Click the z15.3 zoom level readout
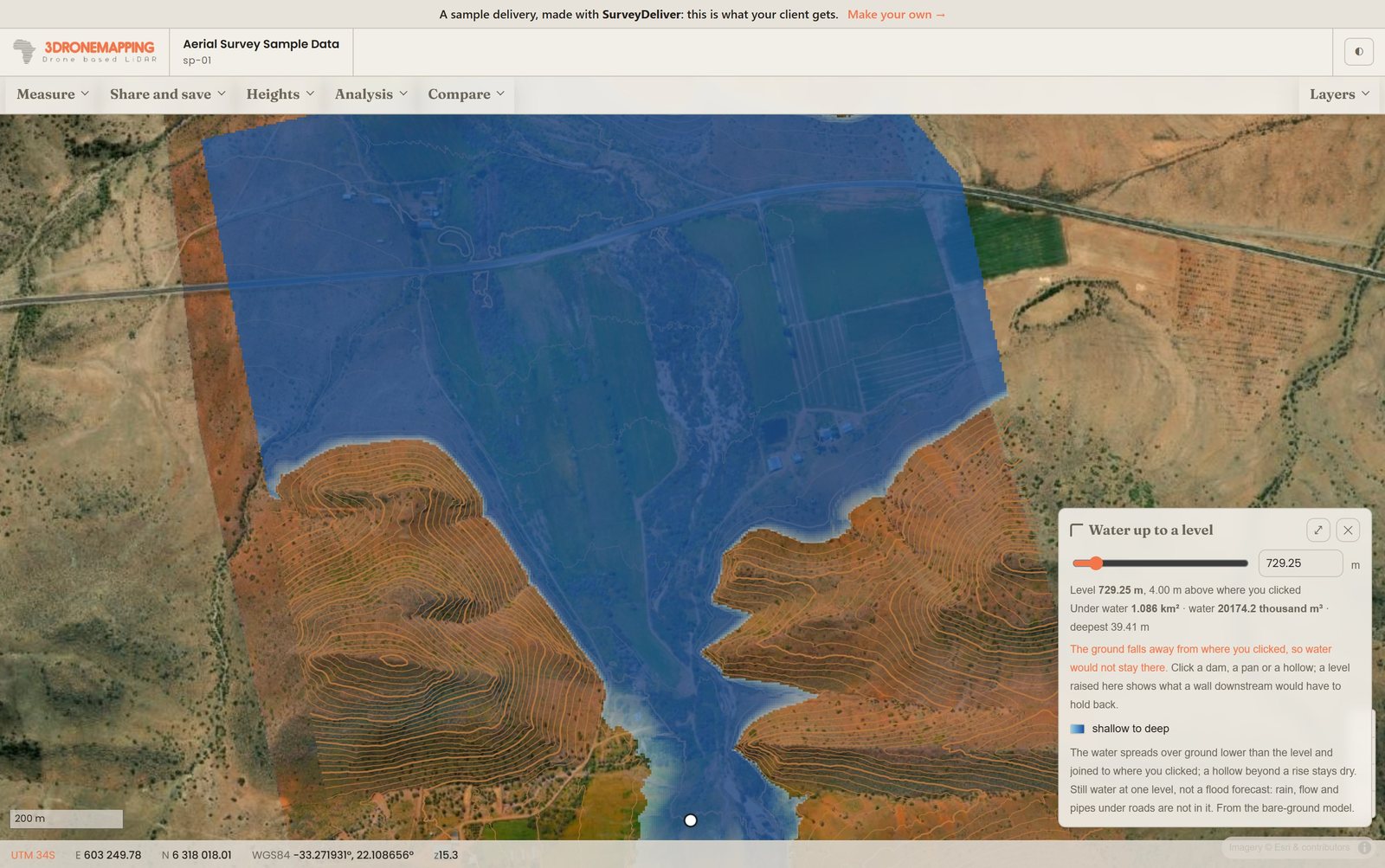Screen dimensions: 1385x868 [446, 855]
